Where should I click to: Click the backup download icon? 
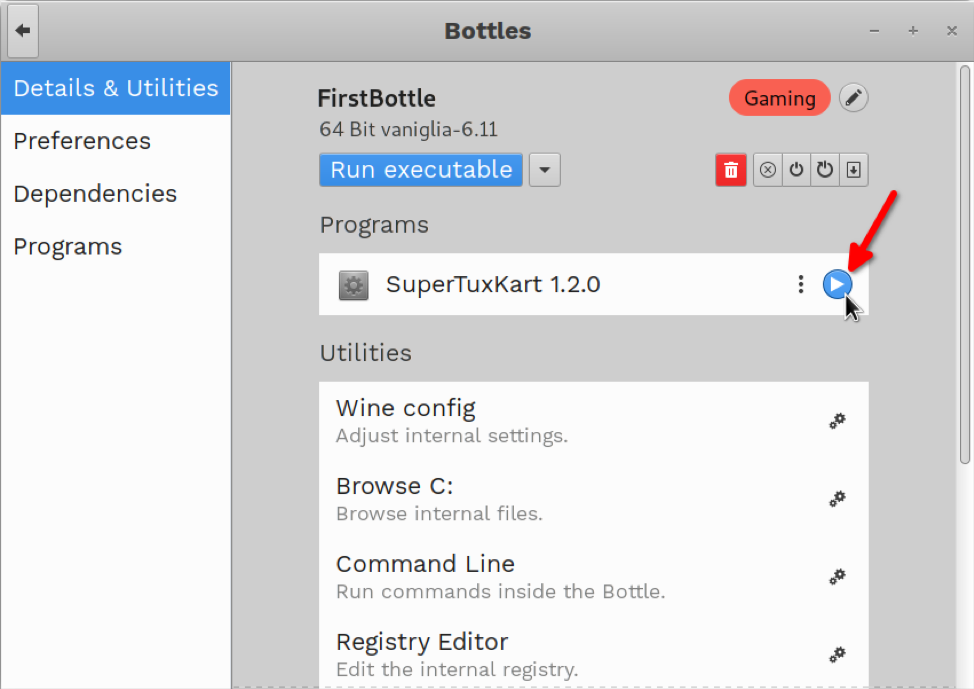(x=853, y=170)
